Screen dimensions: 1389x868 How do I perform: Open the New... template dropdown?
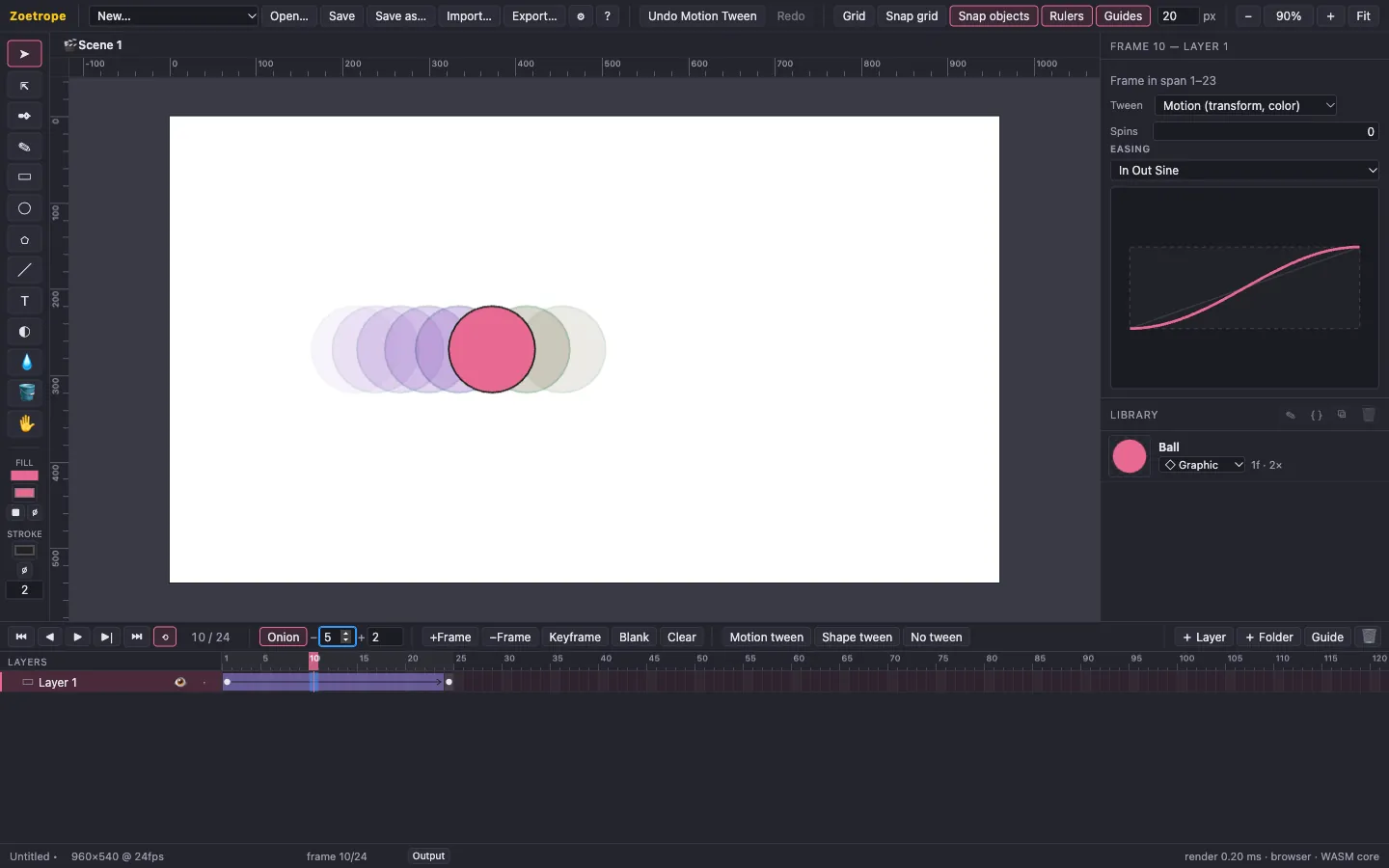[x=175, y=16]
